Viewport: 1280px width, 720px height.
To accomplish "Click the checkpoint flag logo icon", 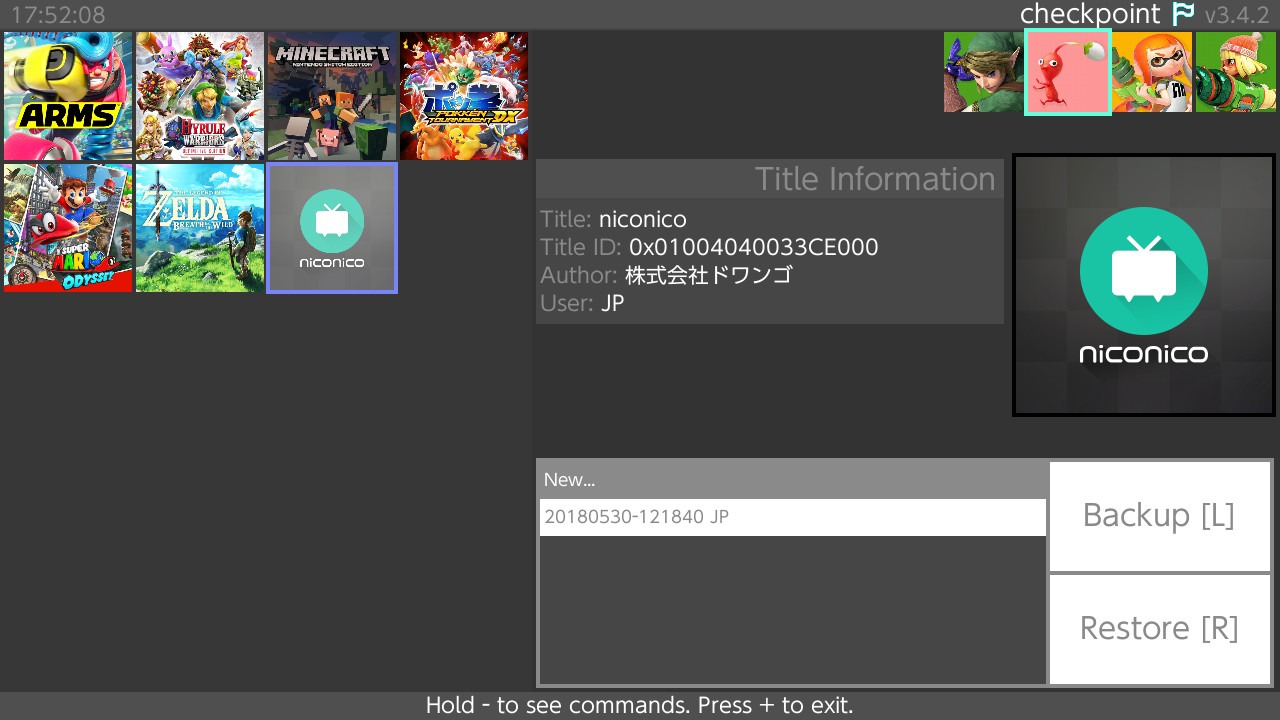I will (1183, 15).
